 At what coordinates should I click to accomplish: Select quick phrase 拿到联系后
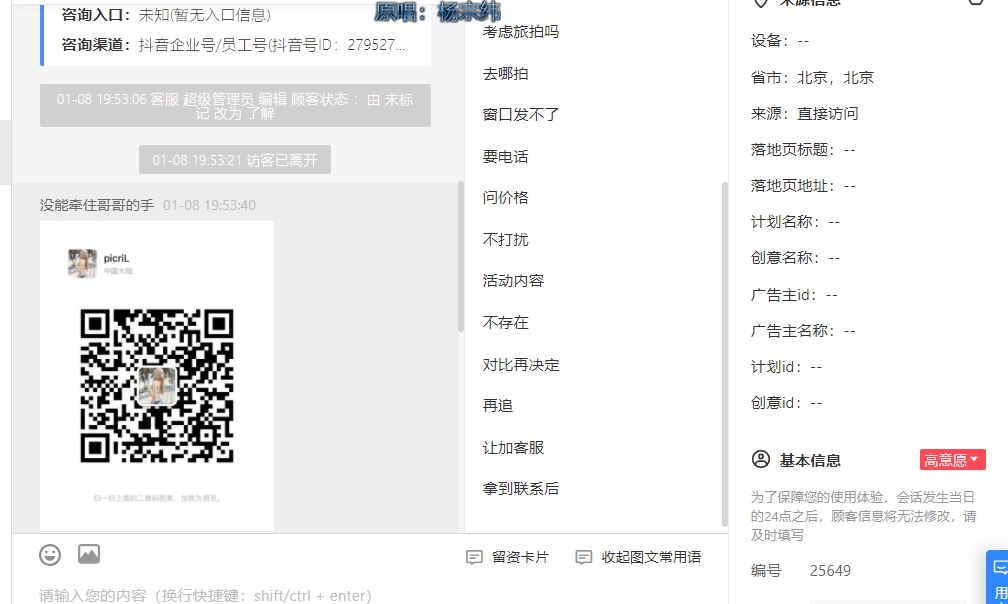point(521,489)
